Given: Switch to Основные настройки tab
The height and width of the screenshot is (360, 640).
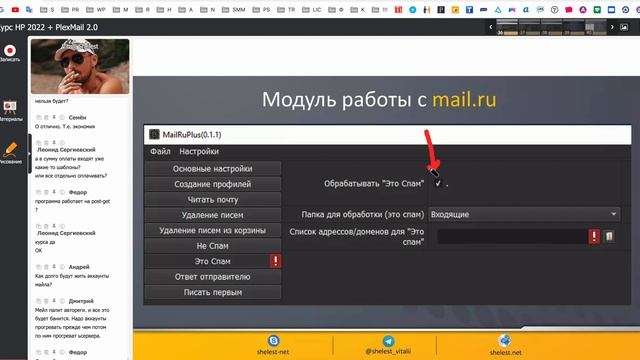Looking at the screenshot, I should point(213,169).
